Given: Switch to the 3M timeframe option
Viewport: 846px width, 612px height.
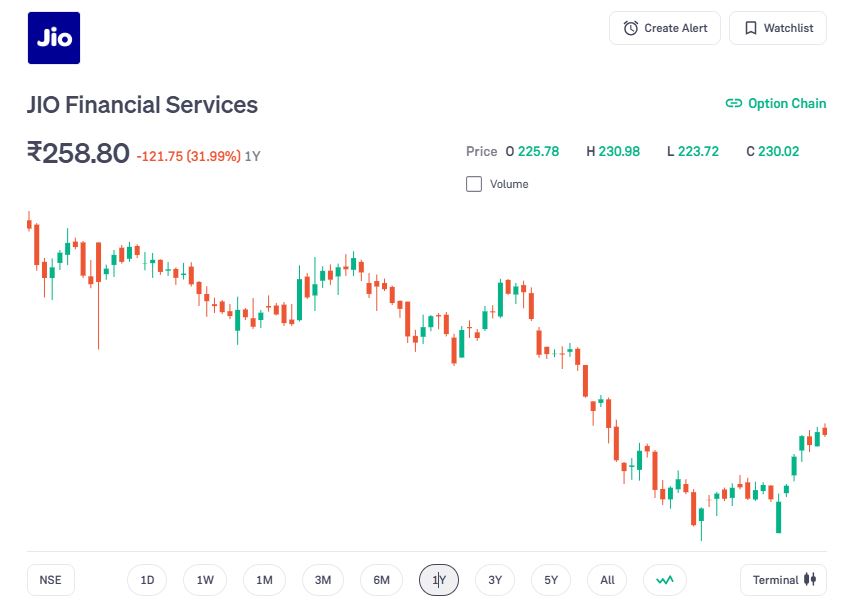Looking at the screenshot, I should pos(322,580).
